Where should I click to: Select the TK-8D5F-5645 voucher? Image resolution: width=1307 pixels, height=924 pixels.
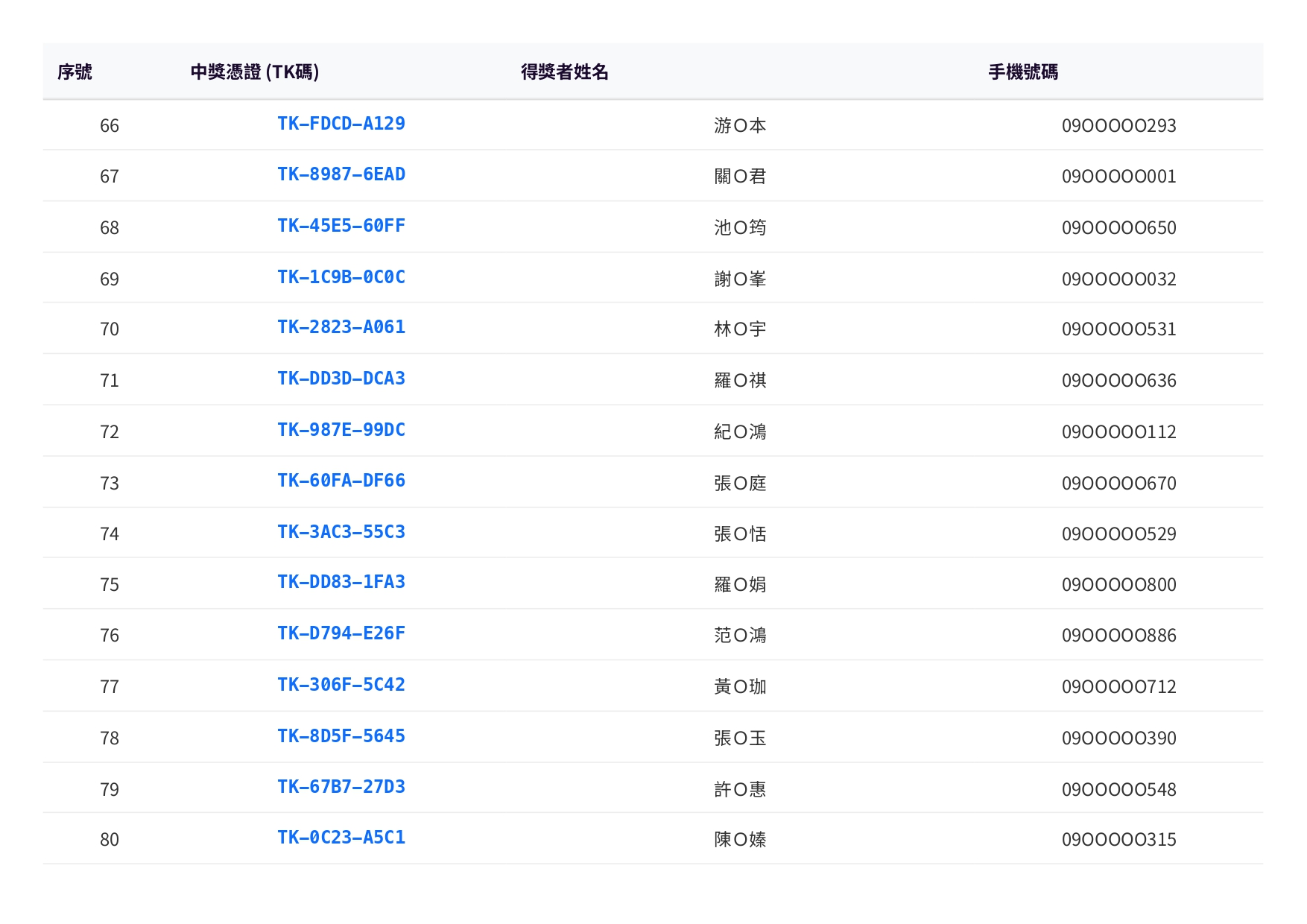tap(341, 736)
